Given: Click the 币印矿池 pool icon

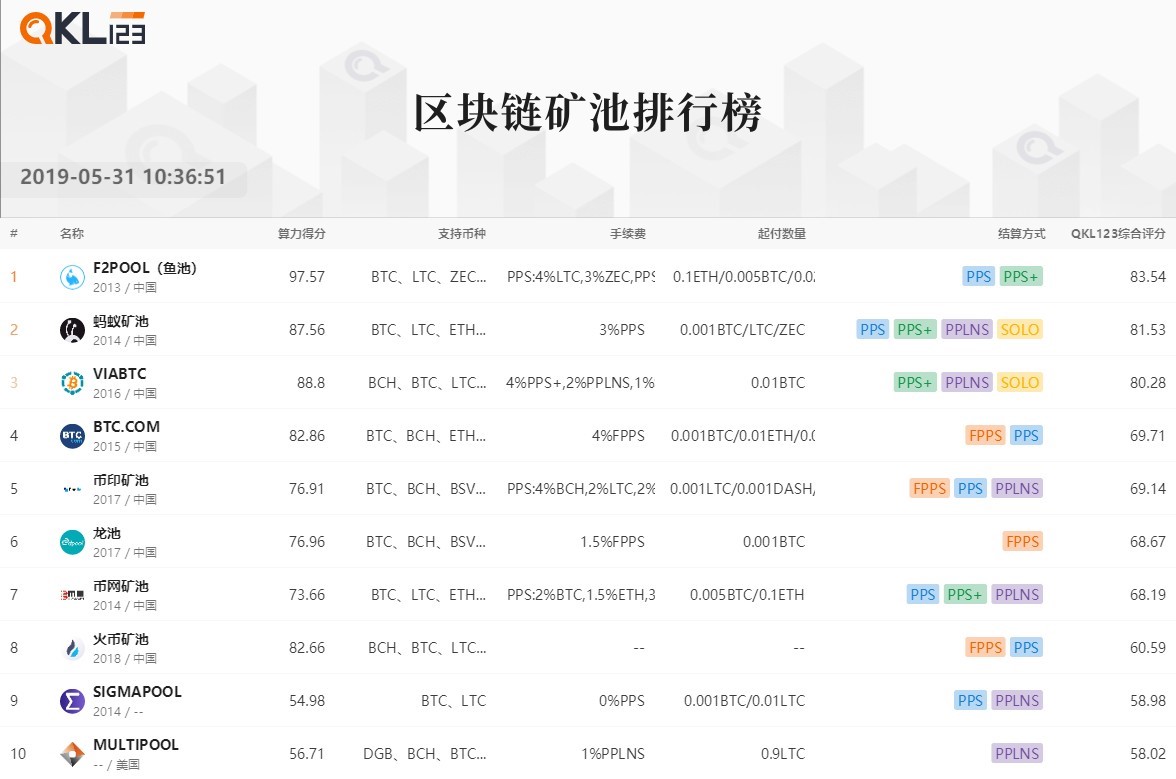Looking at the screenshot, I should [x=72, y=489].
